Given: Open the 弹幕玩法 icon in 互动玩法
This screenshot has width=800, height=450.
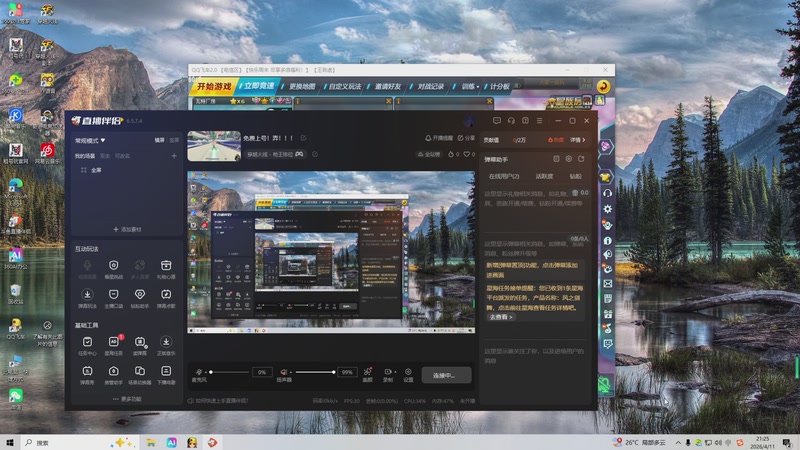Looking at the screenshot, I should [x=87, y=294].
